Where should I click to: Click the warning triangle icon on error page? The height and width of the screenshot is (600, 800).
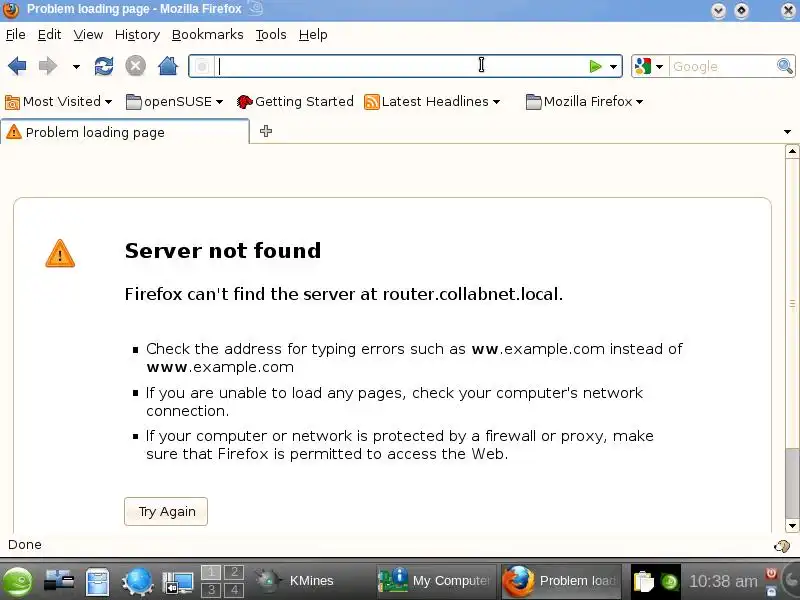coord(60,254)
